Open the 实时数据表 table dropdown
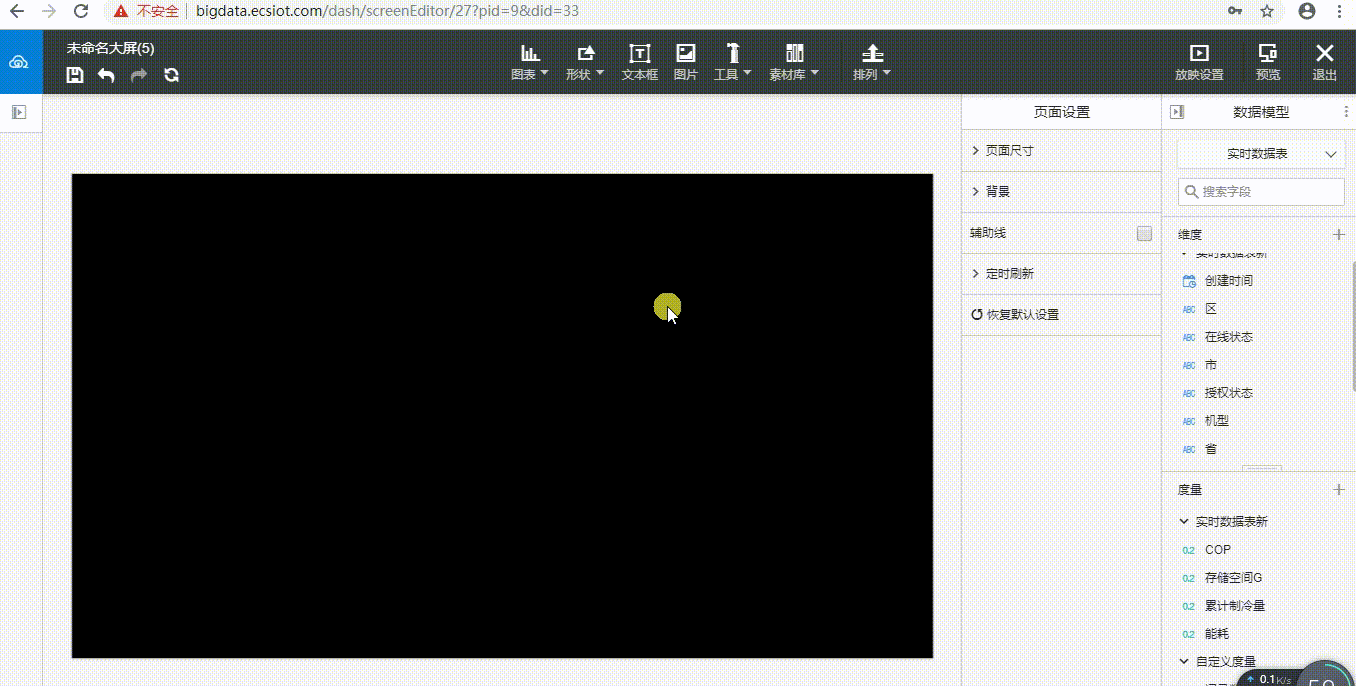The image size is (1356, 686). click(x=1261, y=154)
